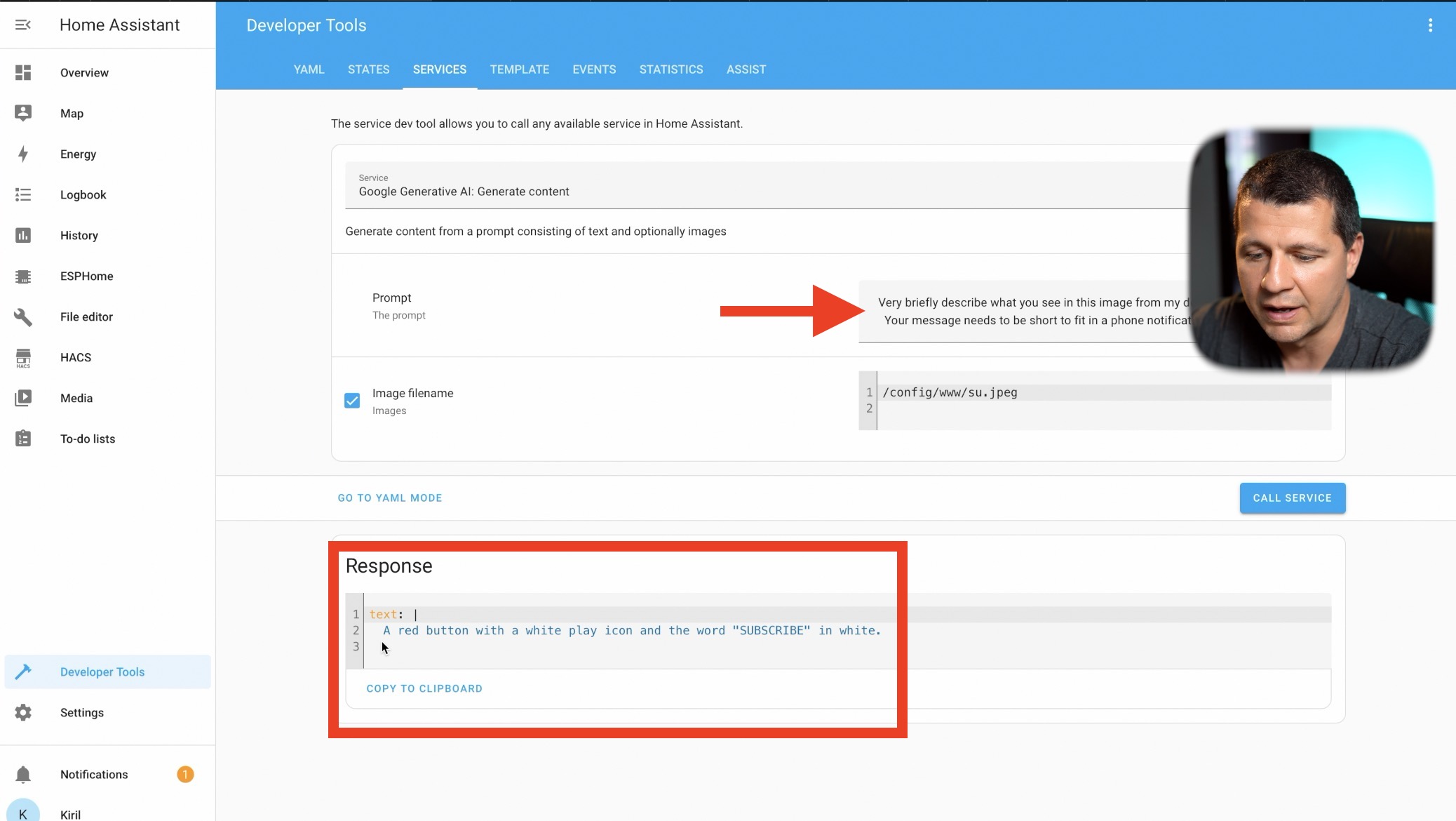Select the EVENTS tab
The image size is (1456, 821).
(594, 69)
